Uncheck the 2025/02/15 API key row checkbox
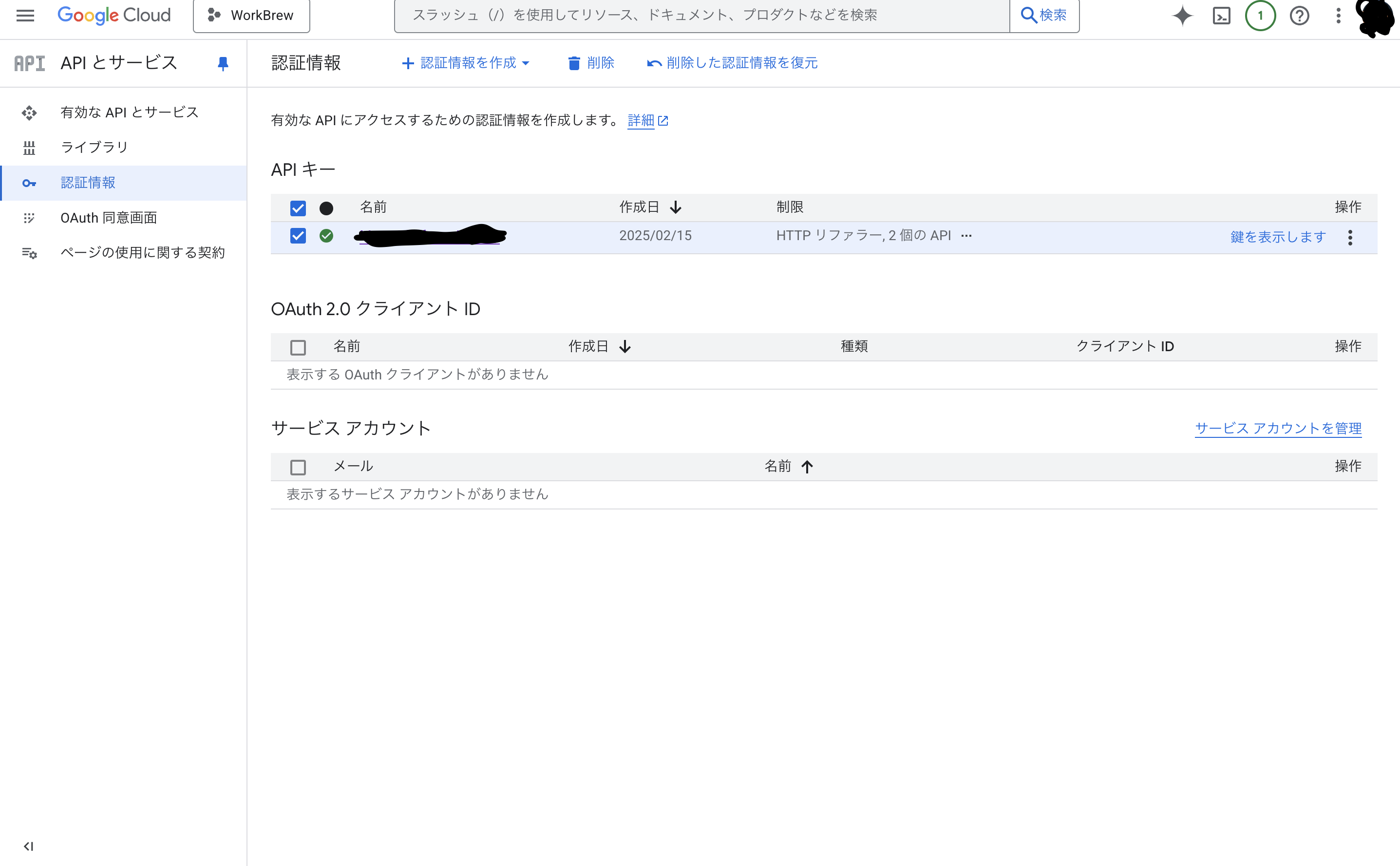Image resolution: width=1400 pixels, height=866 pixels. tap(298, 236)
